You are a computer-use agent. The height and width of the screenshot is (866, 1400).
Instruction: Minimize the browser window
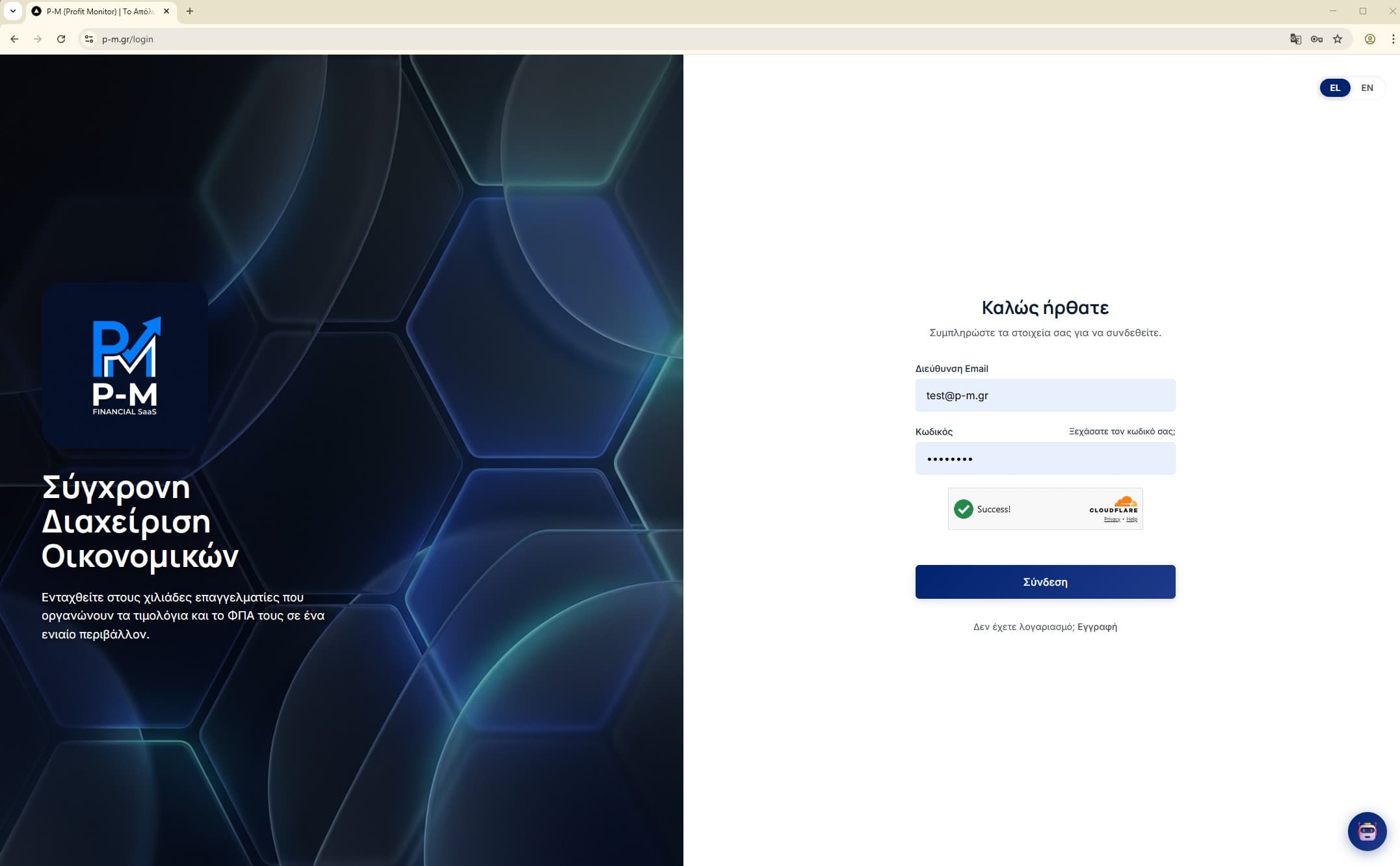point(1332,11)
